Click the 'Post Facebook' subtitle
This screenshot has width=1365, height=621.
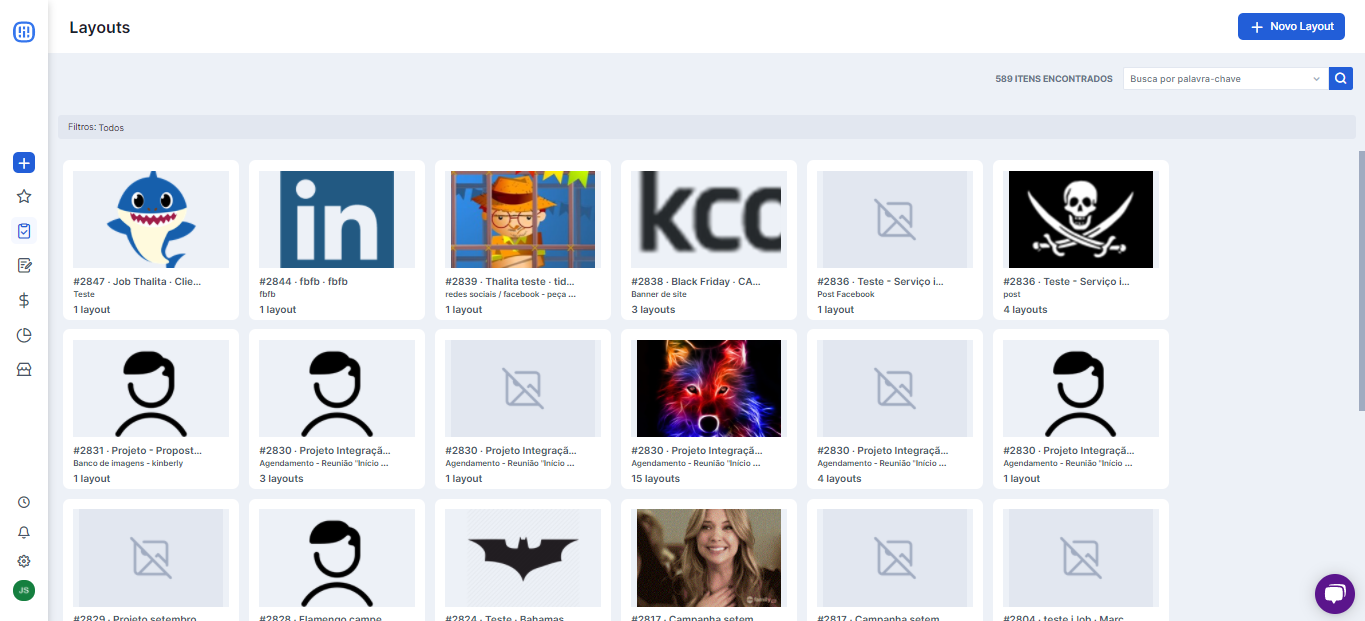tap(846, 295)
